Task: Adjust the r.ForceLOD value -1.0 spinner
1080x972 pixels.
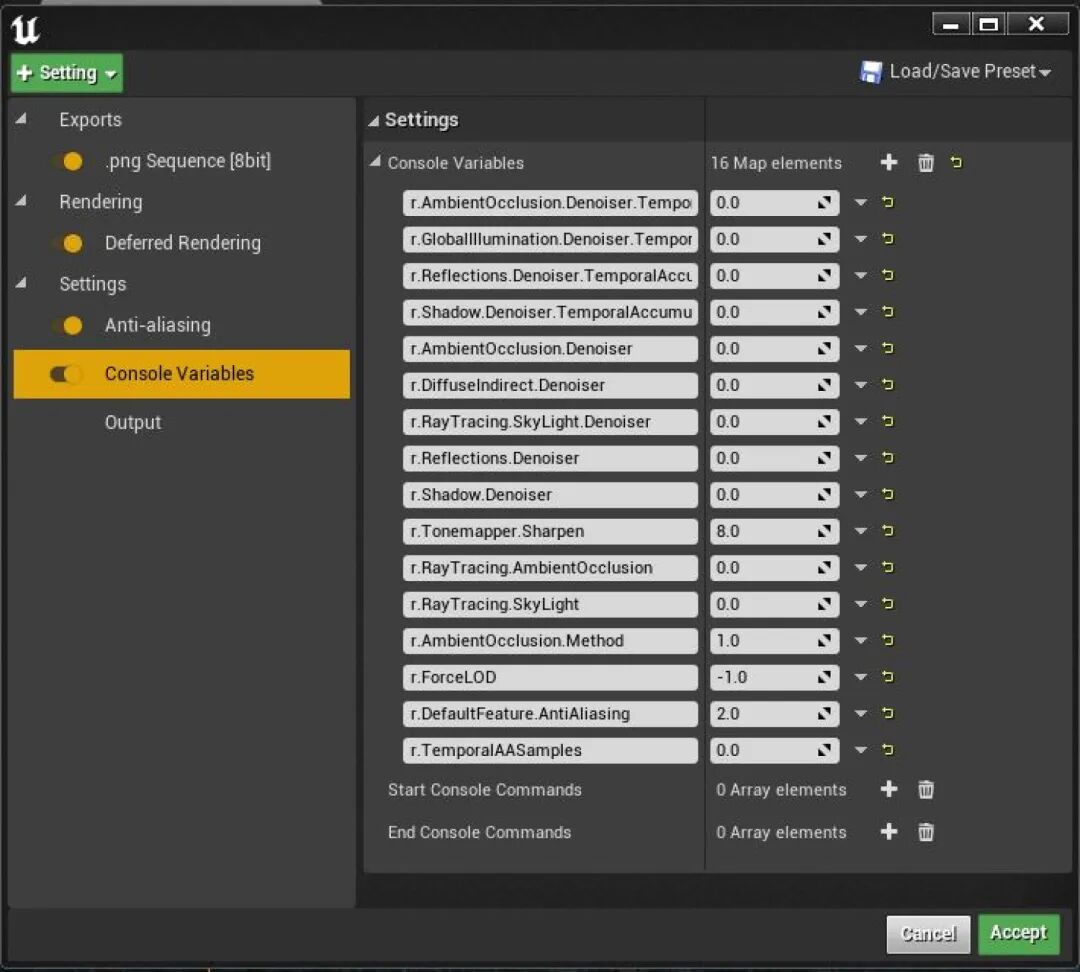Action: click(774, 677)
